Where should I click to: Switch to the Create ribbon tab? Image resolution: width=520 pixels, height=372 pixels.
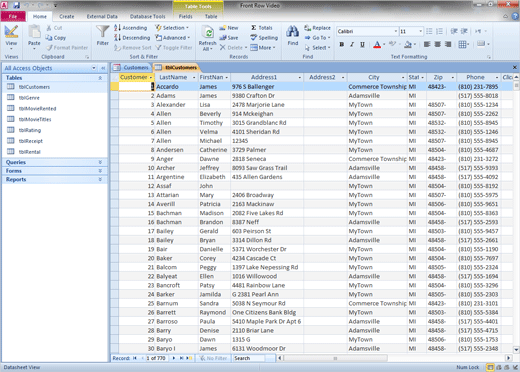(67, 16)
